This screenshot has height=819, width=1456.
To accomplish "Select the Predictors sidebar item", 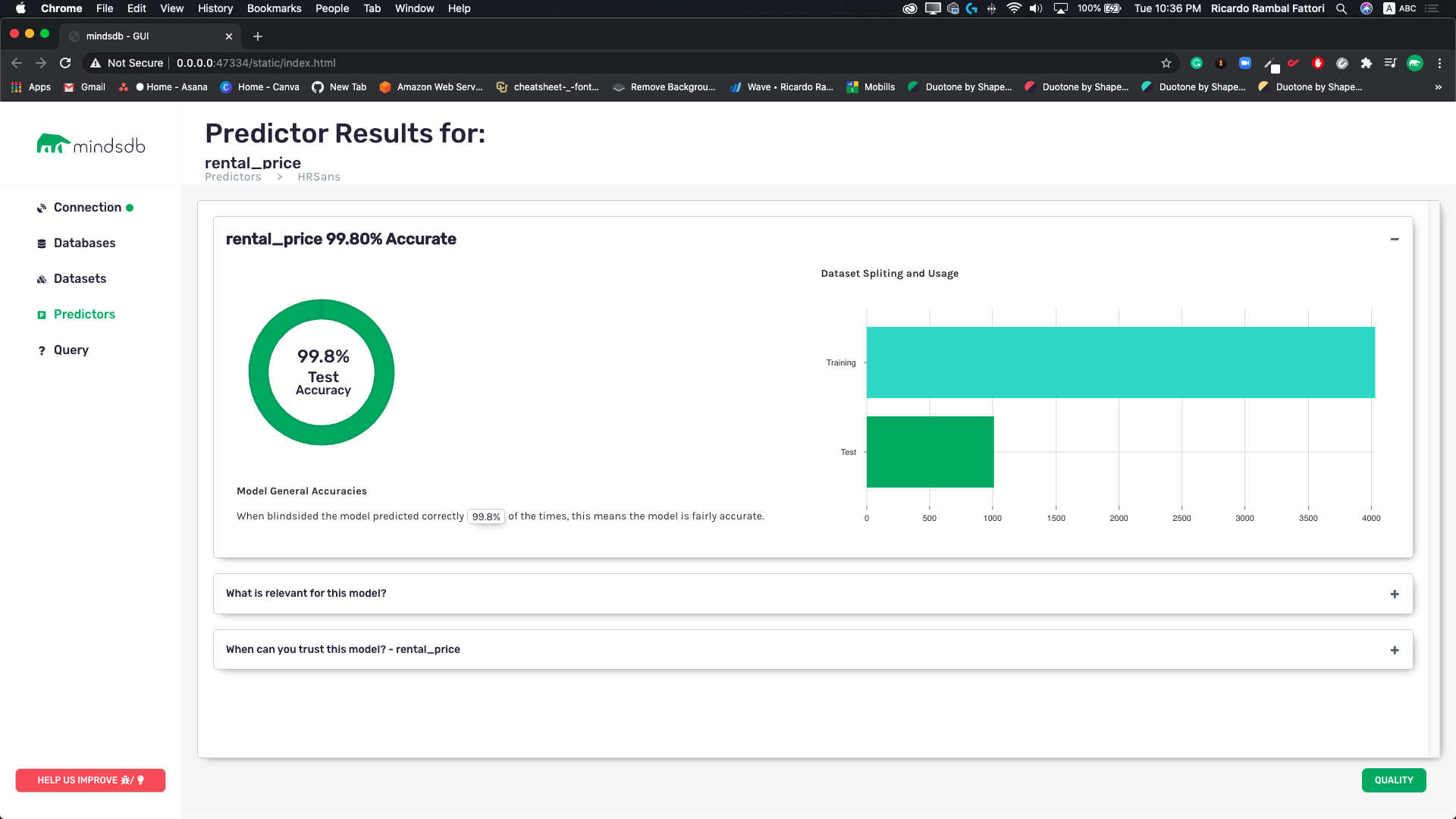I will point(84,315).
